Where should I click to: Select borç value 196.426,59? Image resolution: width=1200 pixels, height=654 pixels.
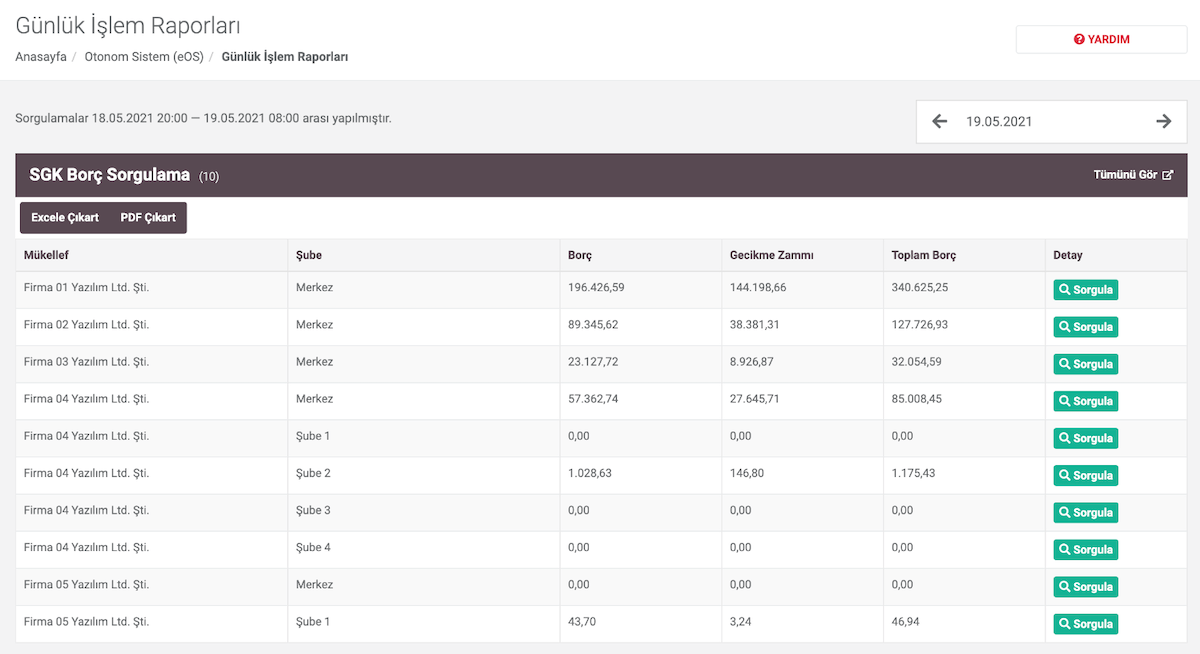[x=596, y=287]
